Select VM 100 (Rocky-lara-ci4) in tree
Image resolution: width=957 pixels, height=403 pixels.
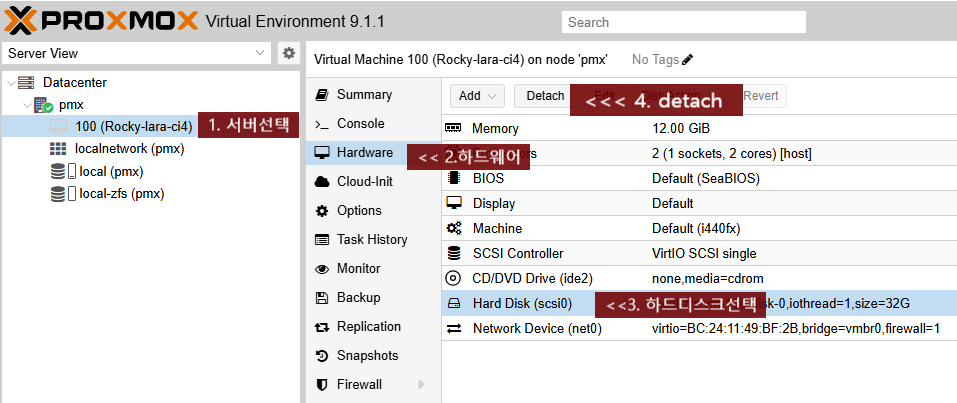point(134,127)
